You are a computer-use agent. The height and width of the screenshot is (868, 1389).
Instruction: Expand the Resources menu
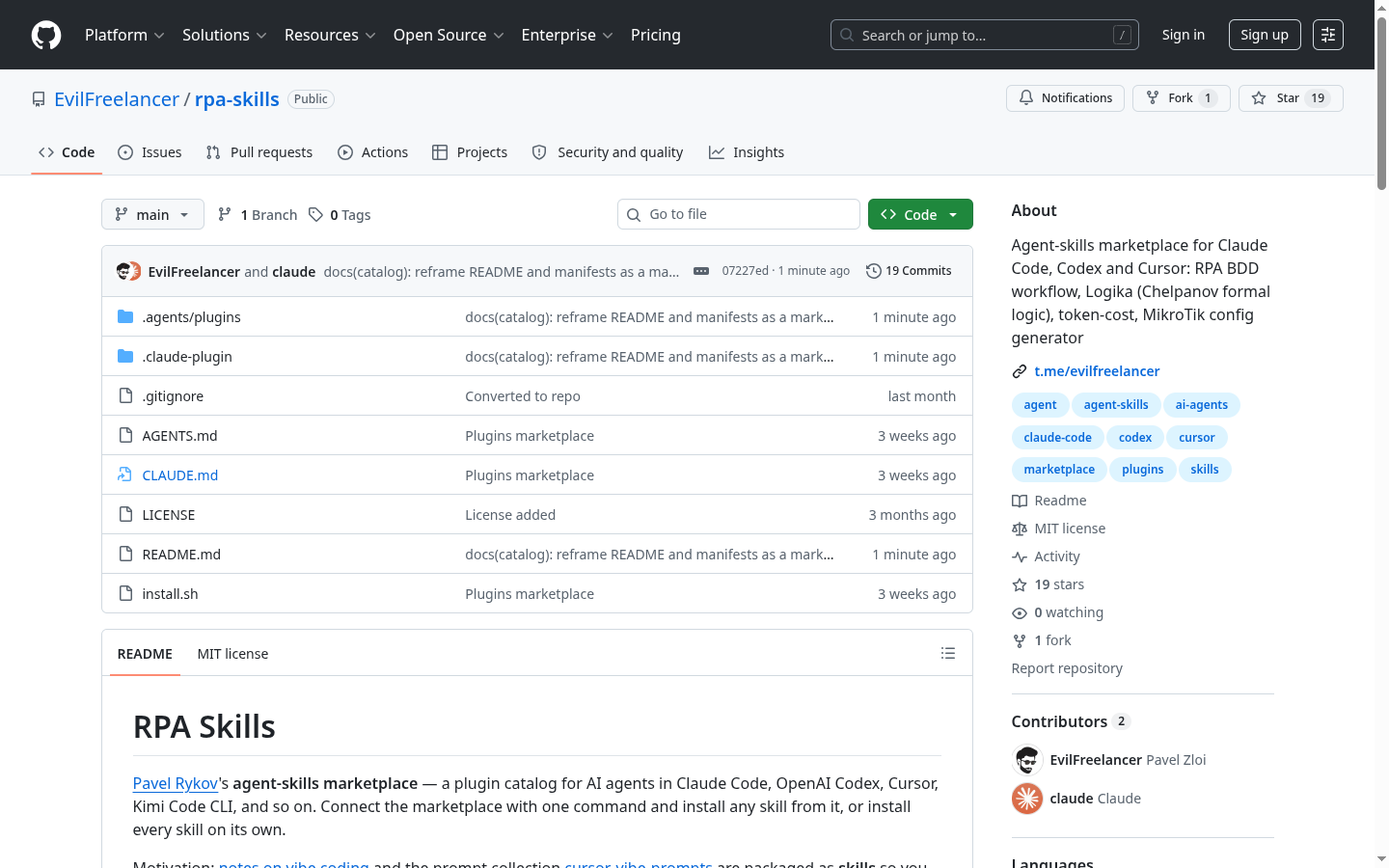[330, 35]
